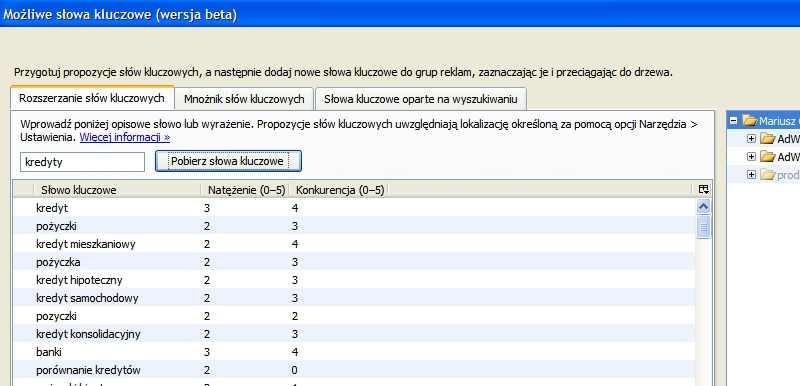Select the kredyt mieszkaniowy row

[353, 244]
